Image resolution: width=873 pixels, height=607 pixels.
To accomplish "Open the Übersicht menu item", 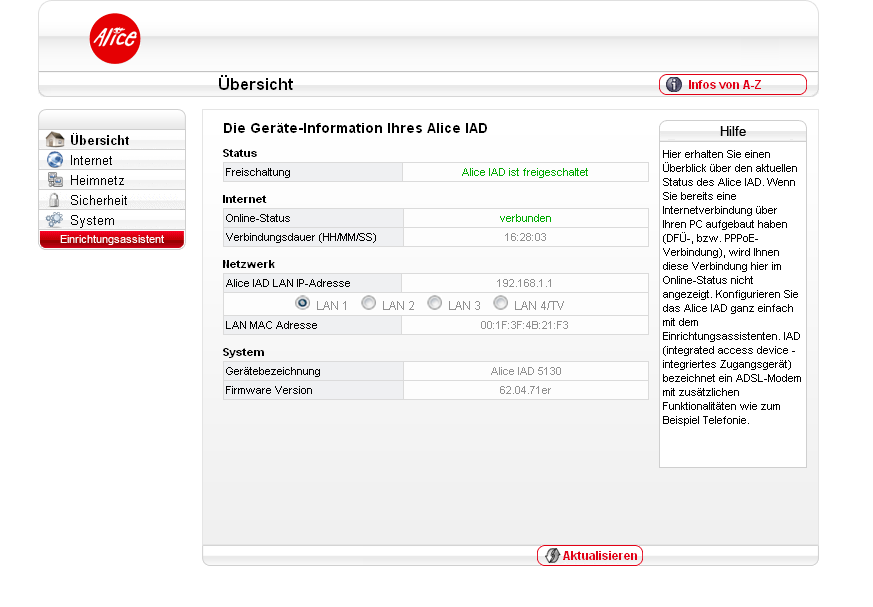I will 112,140.
